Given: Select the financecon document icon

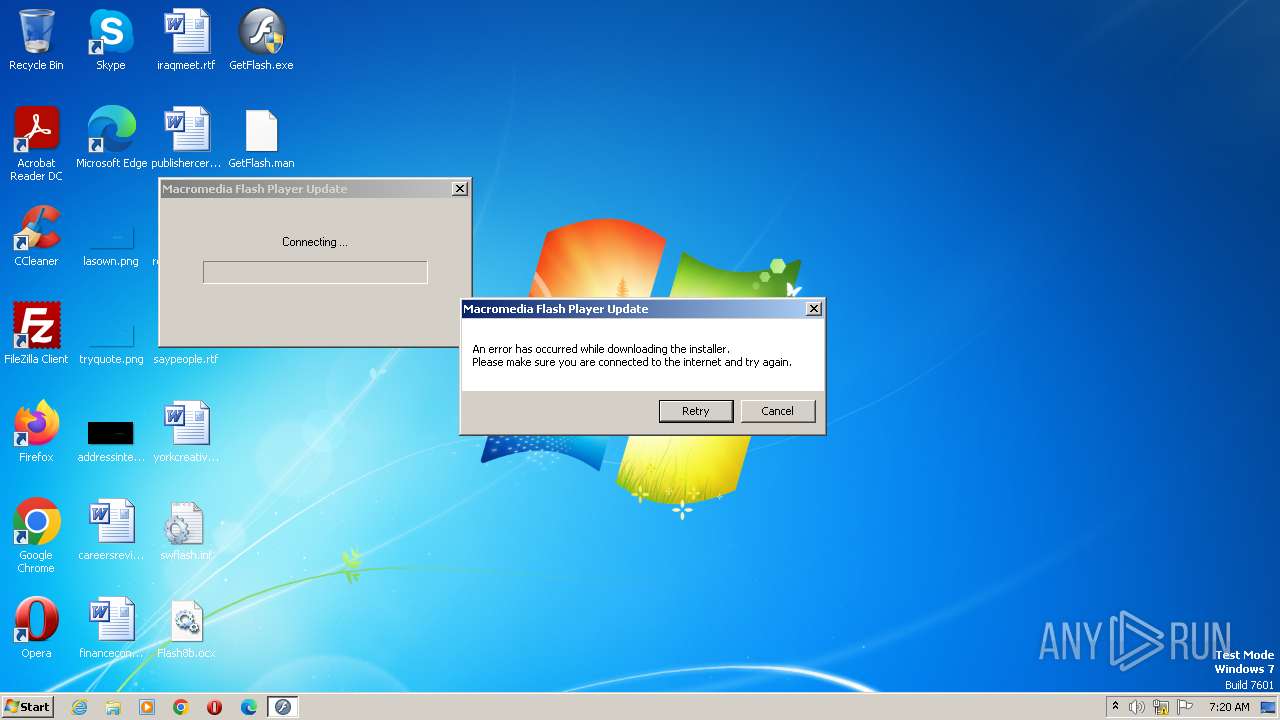Looking at the screenshot, I should click(x=111, y=628).
